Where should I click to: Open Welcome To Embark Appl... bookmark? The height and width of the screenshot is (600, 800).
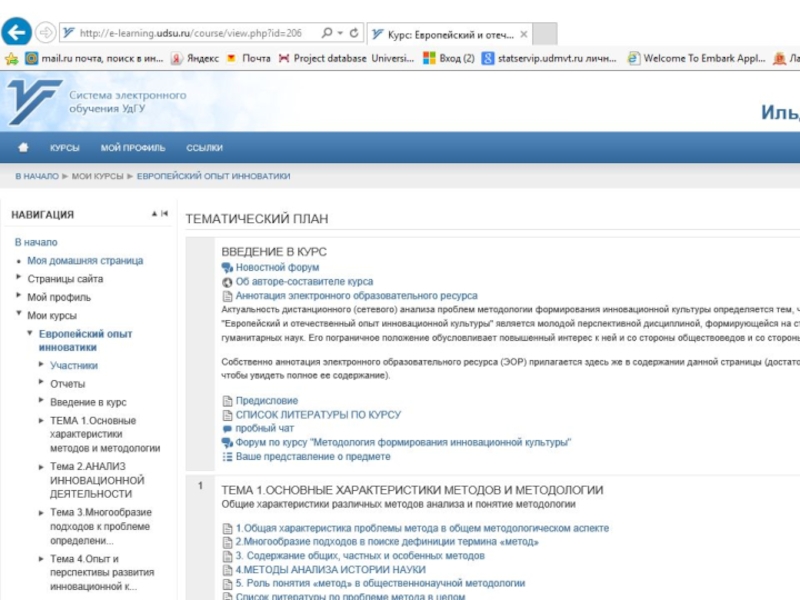696,59
